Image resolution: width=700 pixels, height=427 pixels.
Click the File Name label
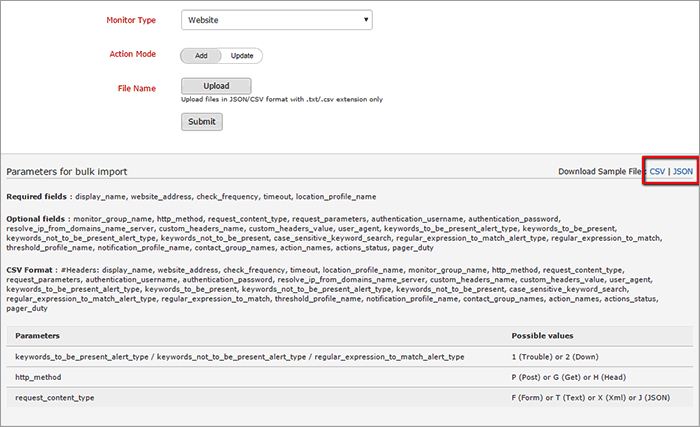[x=137, y=88]
